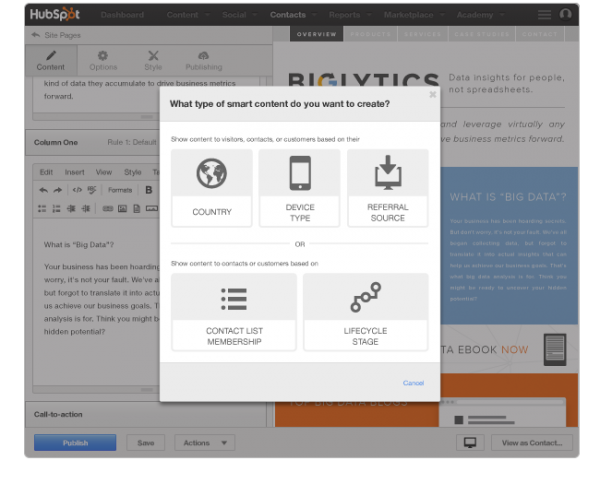
Task: Click the Call-to-action module header
Action: coord(146,414)
